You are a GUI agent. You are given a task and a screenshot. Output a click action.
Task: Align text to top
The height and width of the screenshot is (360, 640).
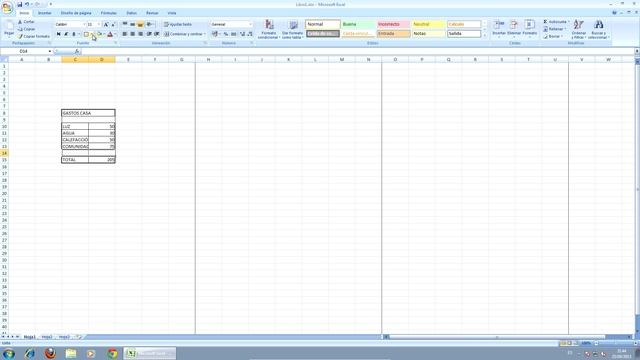coord(125,24)
